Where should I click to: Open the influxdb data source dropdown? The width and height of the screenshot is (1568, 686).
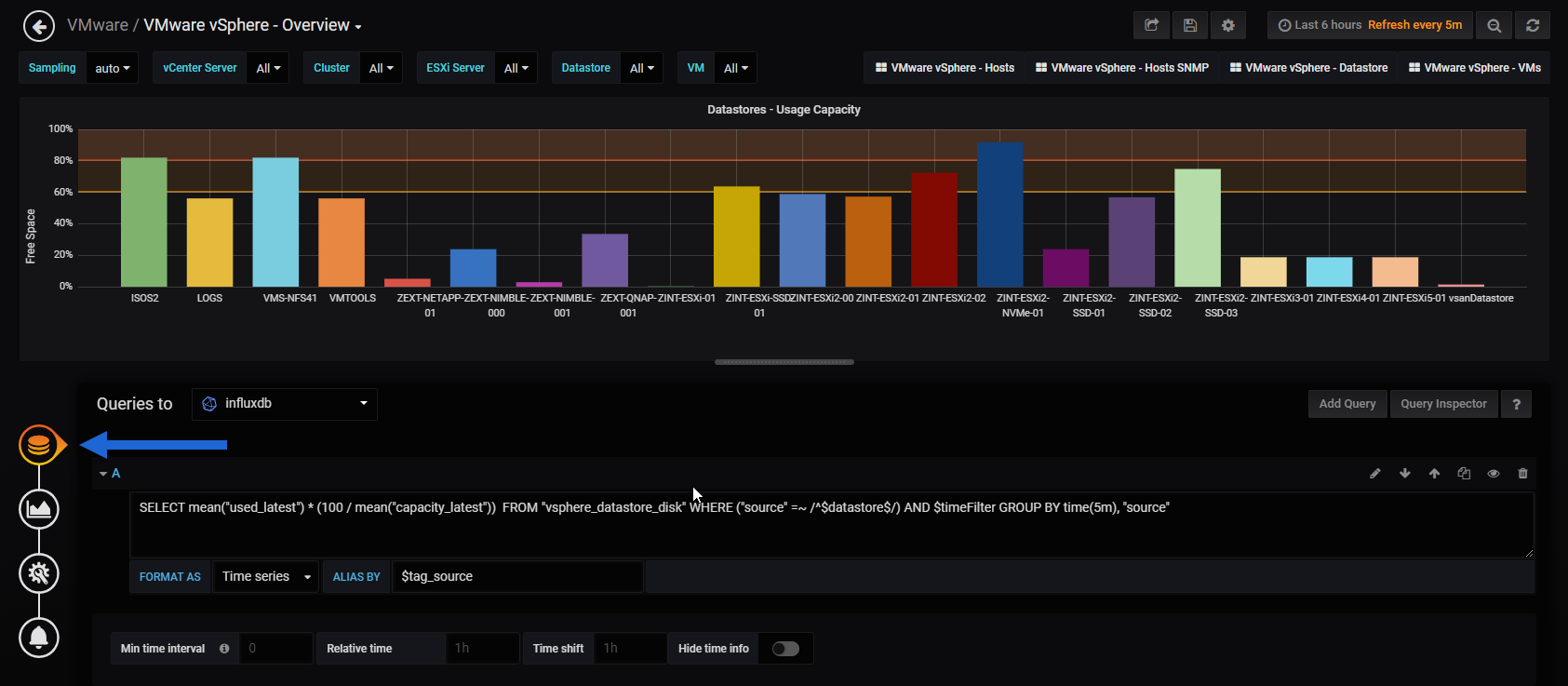(x=285, y=404)
